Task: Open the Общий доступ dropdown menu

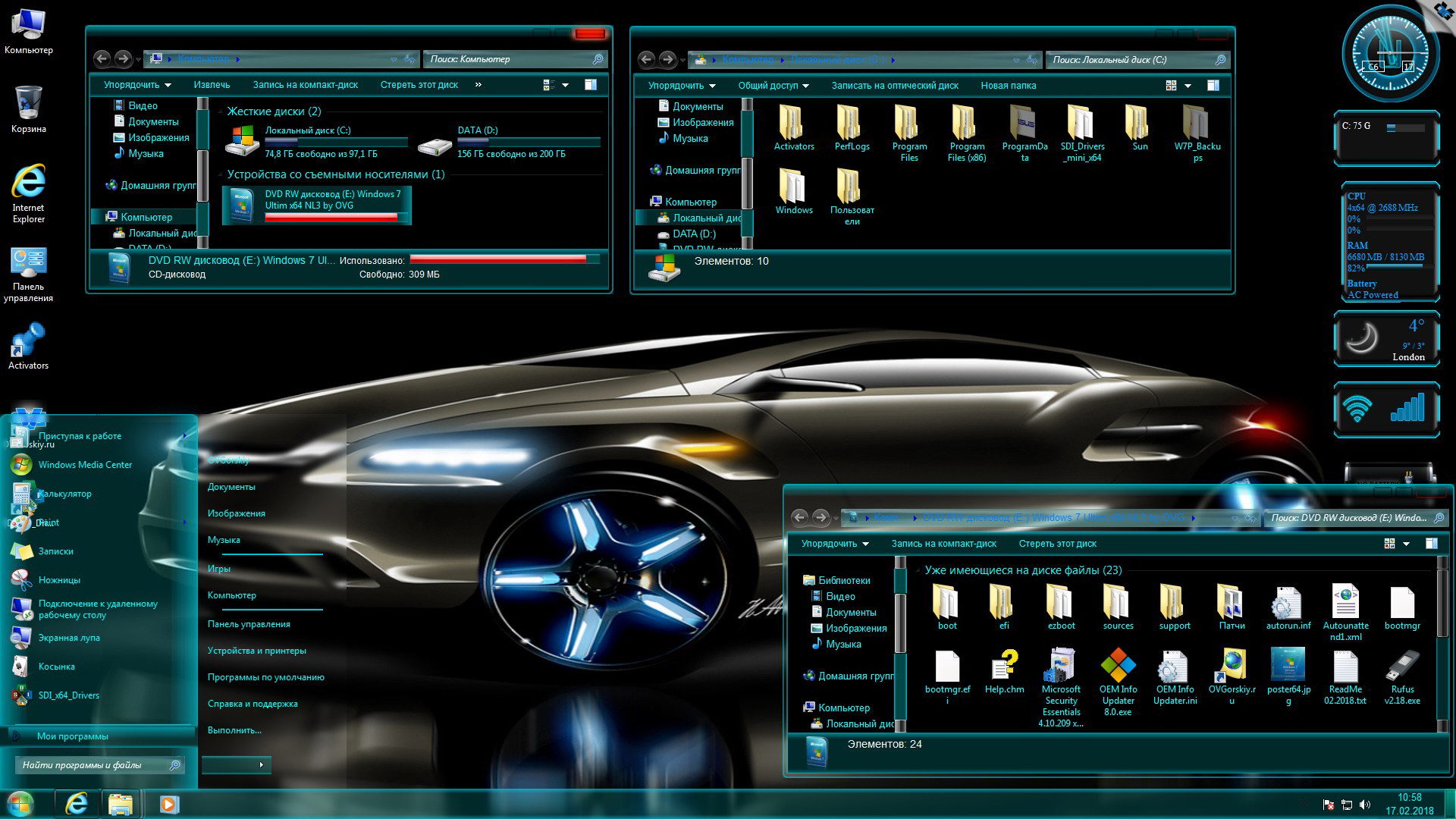Action: click(x=773, y=86)
